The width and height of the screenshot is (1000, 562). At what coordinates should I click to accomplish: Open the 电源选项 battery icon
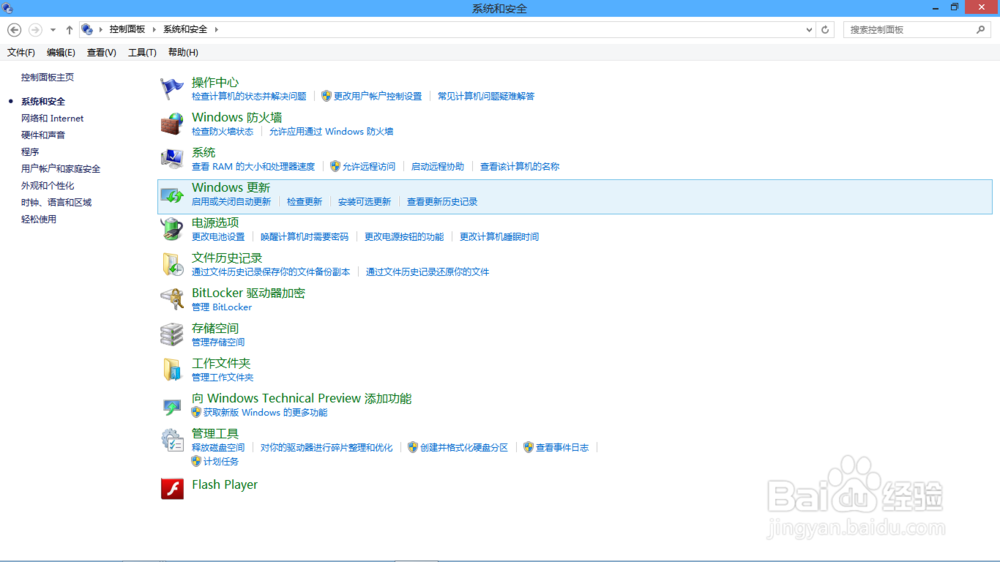pos(172,228)
